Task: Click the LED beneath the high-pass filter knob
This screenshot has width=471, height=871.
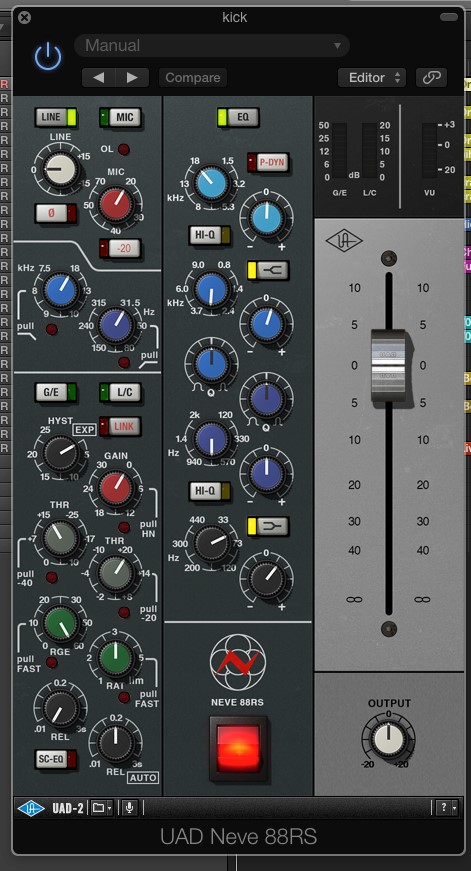Action: click(124, 362)
